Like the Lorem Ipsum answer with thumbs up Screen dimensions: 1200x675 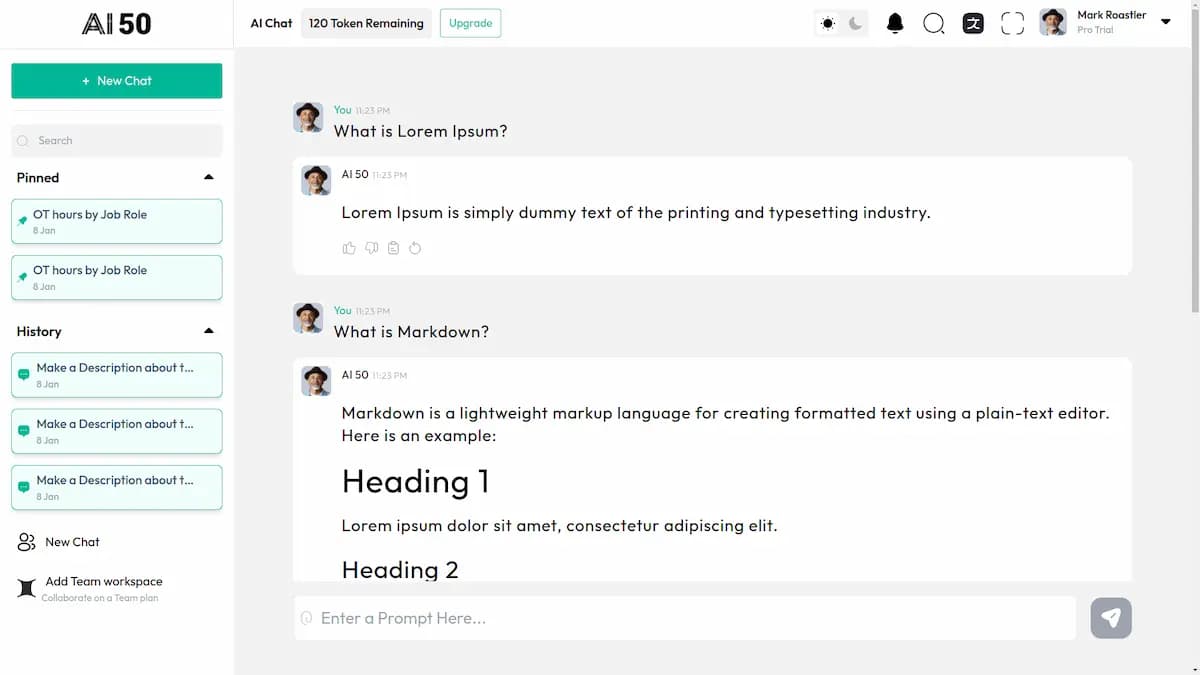(349, 248)
